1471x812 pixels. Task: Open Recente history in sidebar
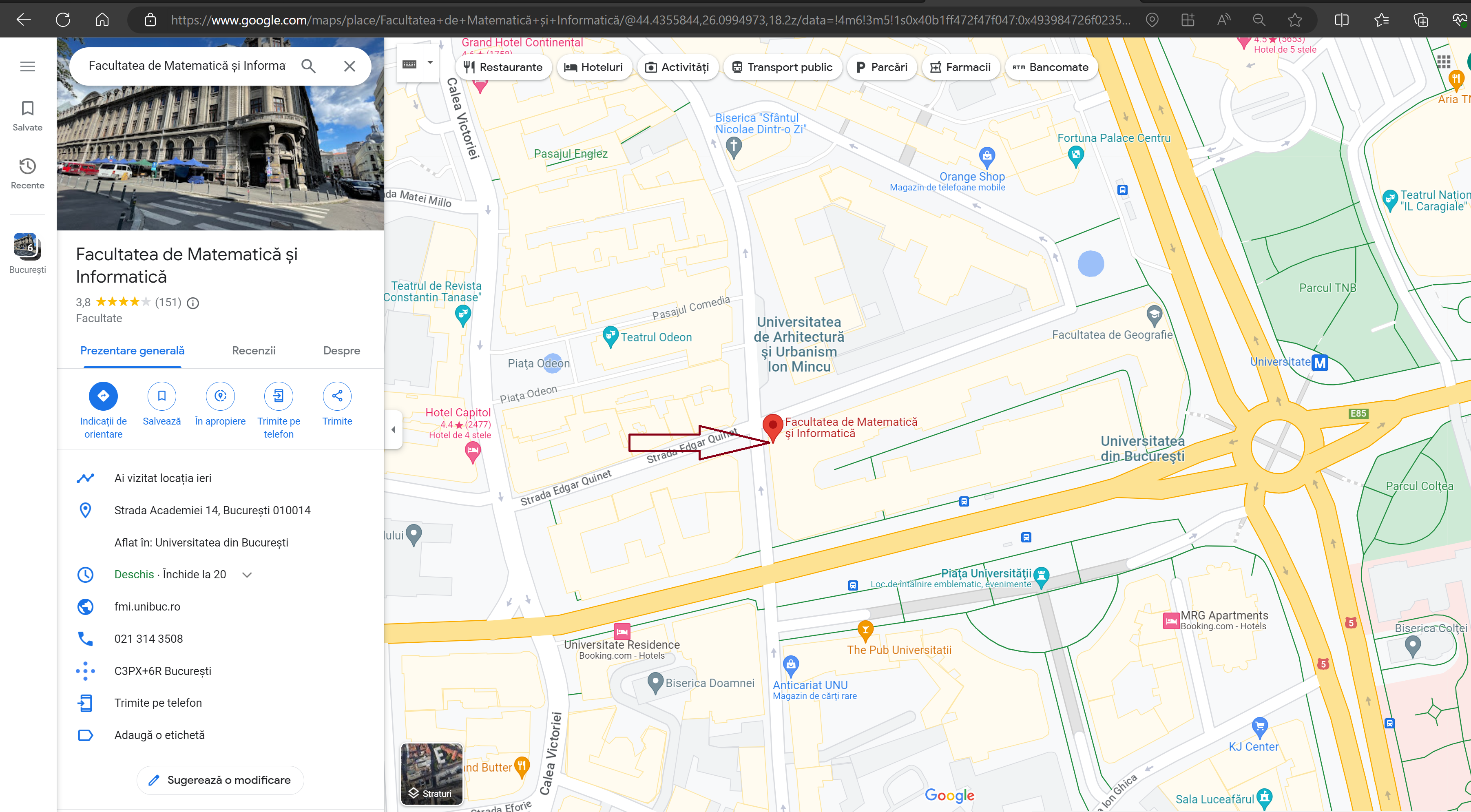[27, 174]
